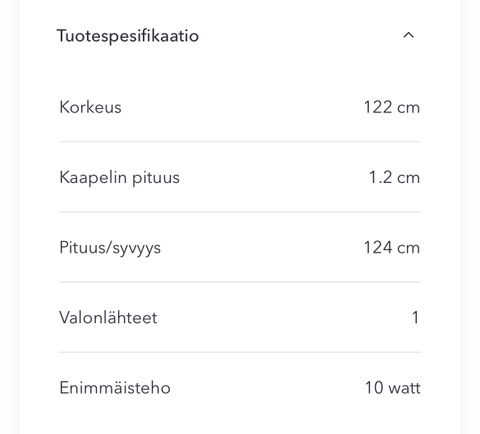This screenshot has height=434, width=480.
Task: Click the 1.2 cm cable length value
Action: click(x=394, y=177)
